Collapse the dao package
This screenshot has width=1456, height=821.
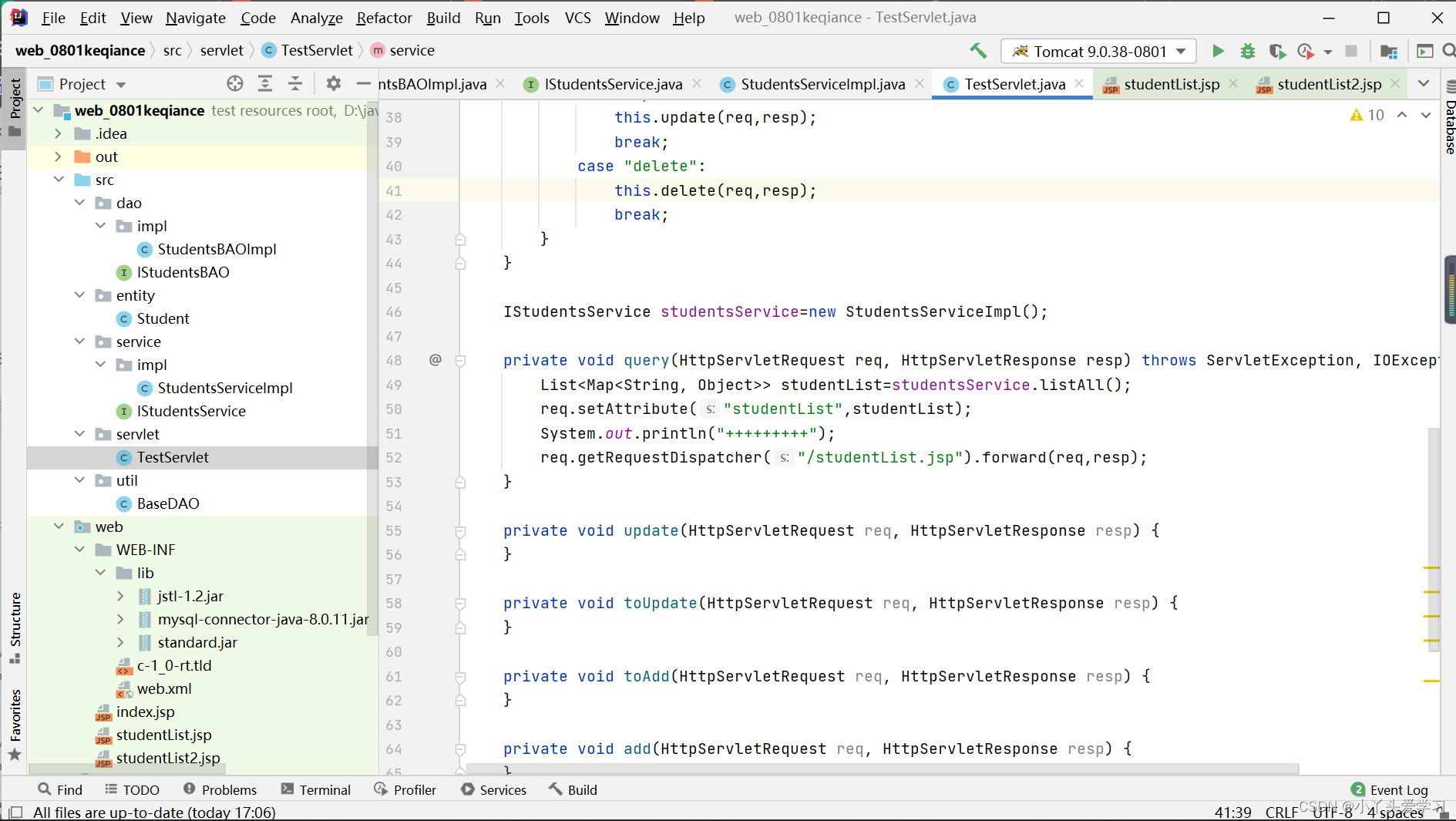[79, 203]
